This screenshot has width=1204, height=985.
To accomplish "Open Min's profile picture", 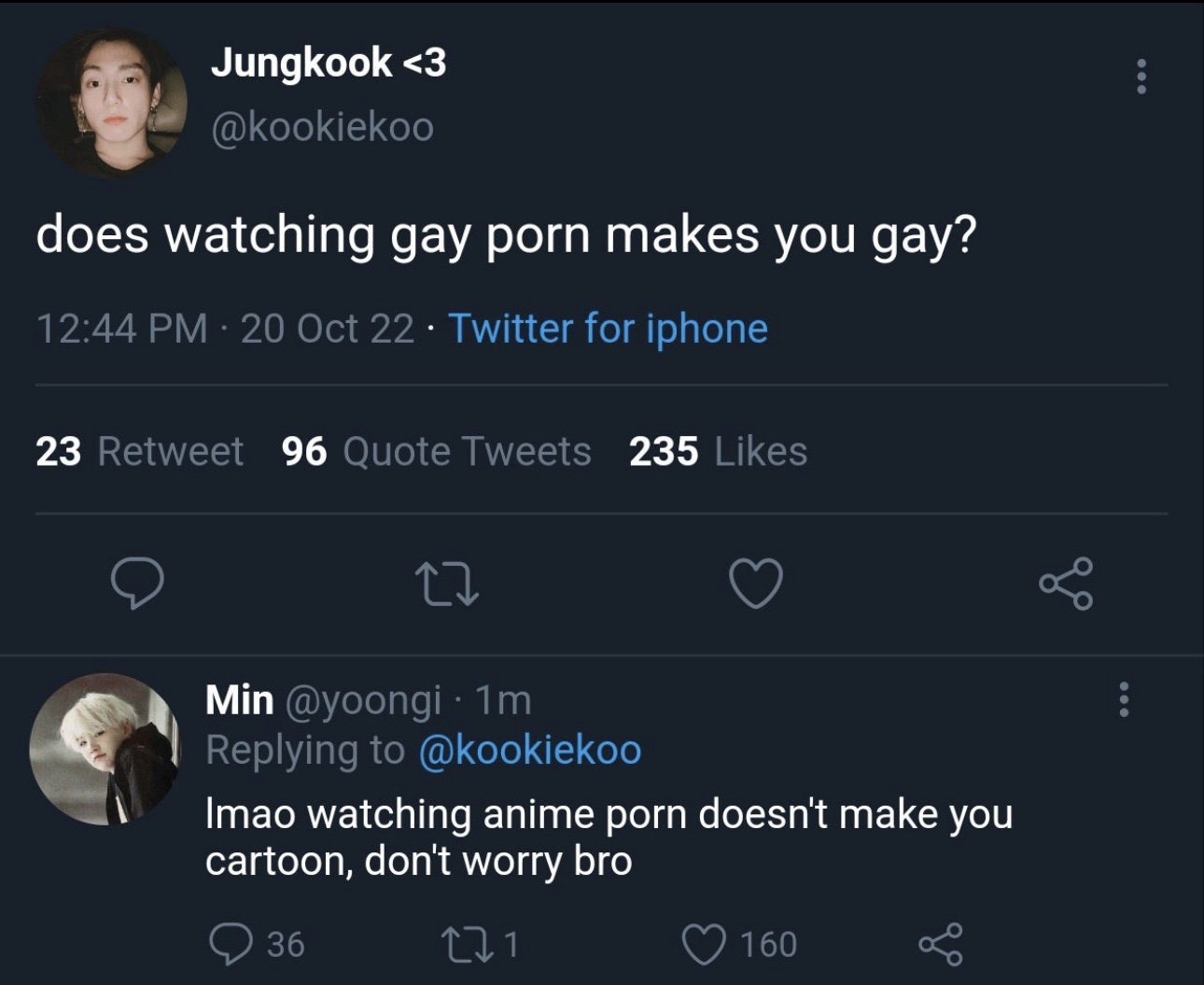I will pos(105,749).
